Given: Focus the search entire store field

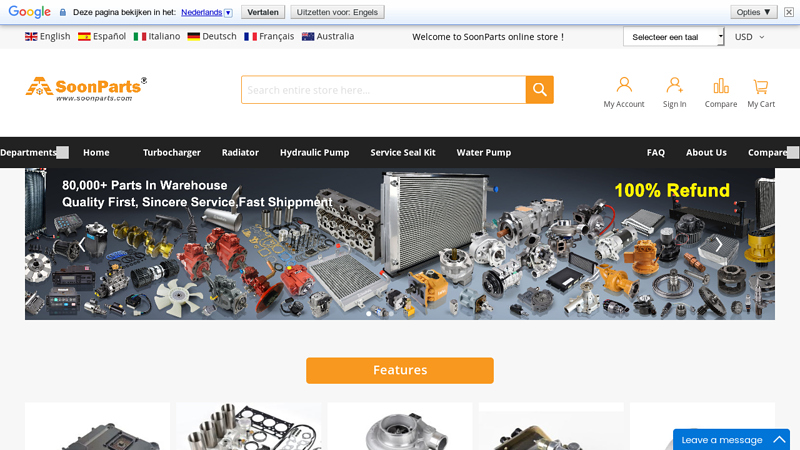Looking at the screenshot, I should click(384, 90).
